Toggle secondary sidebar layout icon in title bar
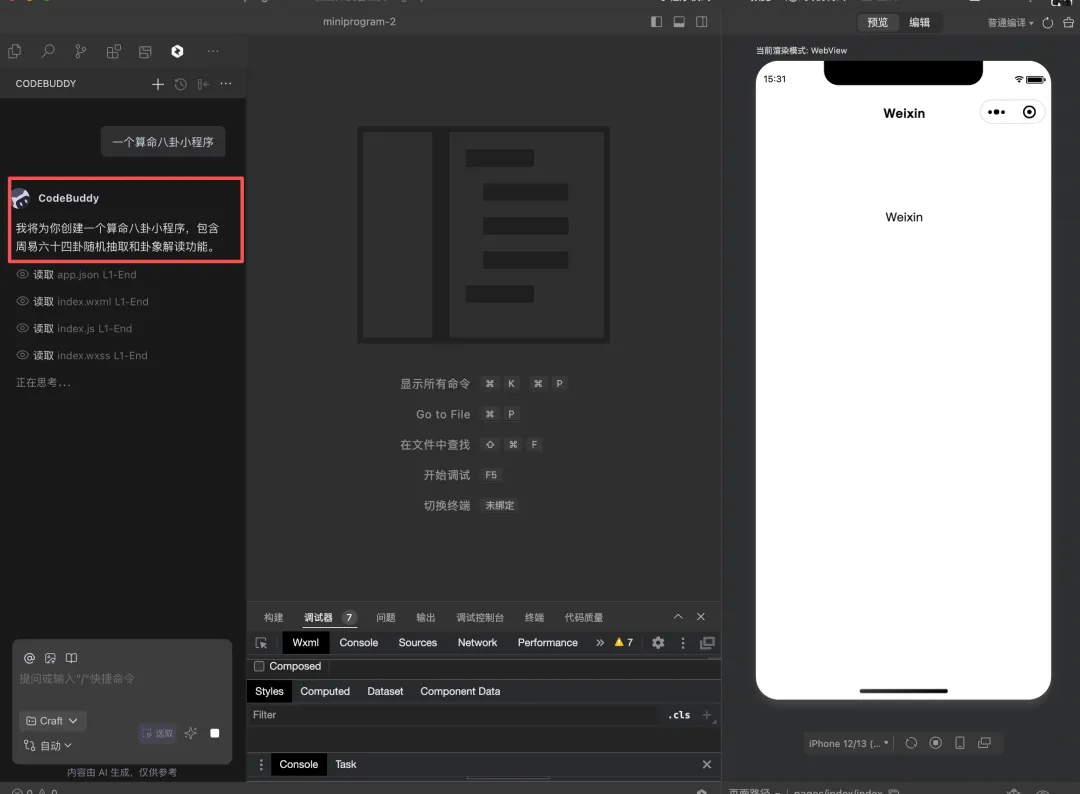This screenshot has width=1080, height=794. click(x=702, y=22)
